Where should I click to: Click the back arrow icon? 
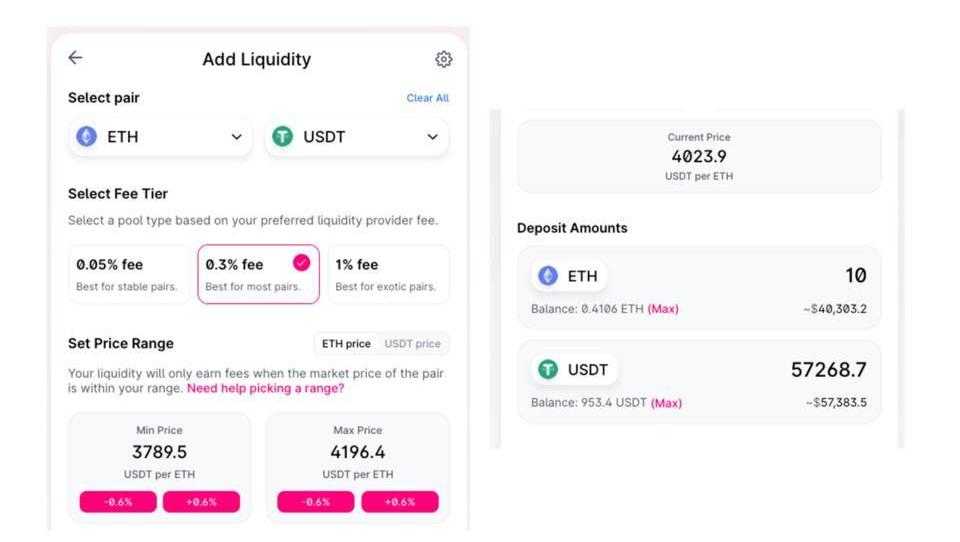(x=75, y=58)
